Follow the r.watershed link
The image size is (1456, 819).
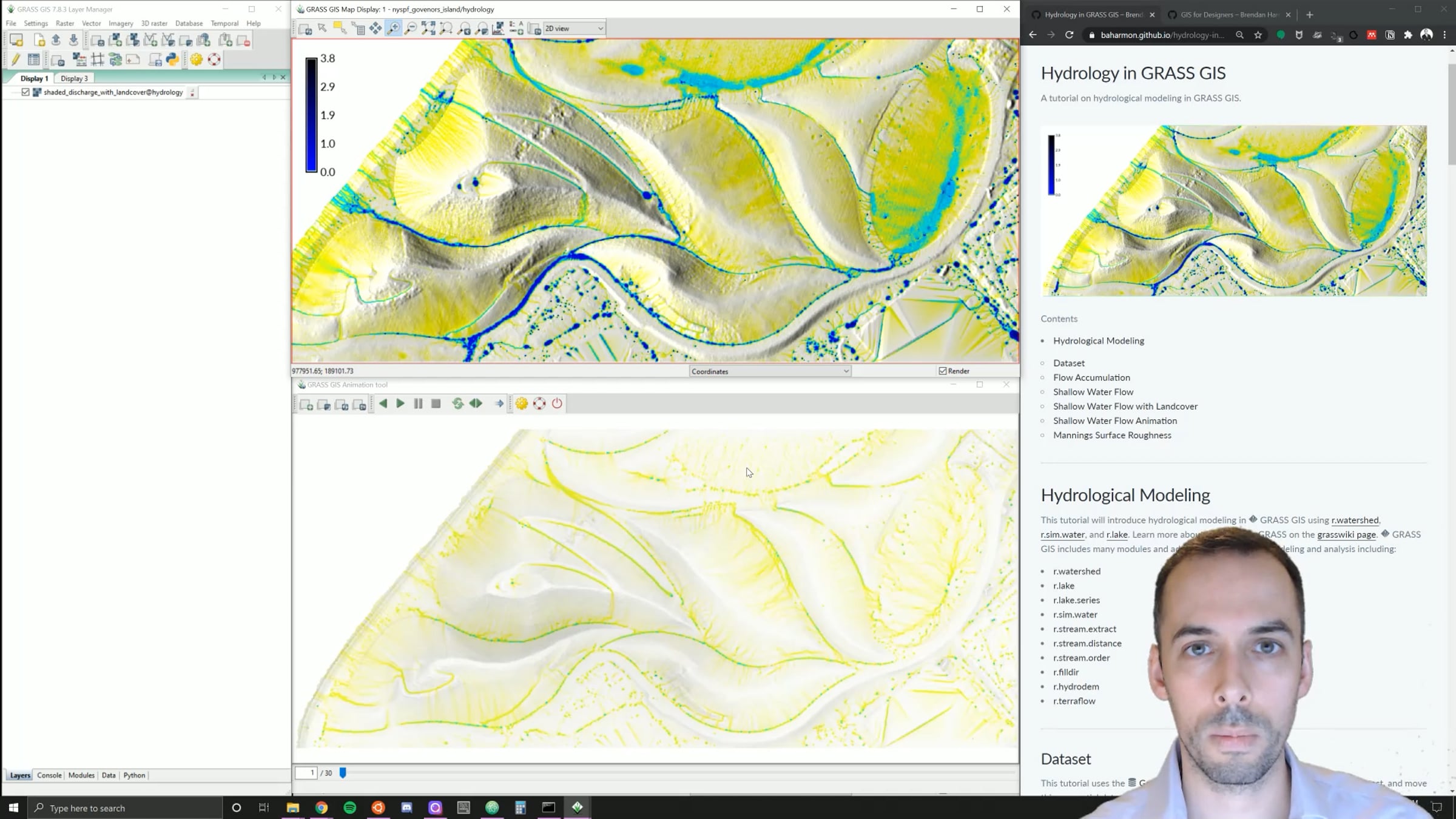click(x=1355, y=520)
